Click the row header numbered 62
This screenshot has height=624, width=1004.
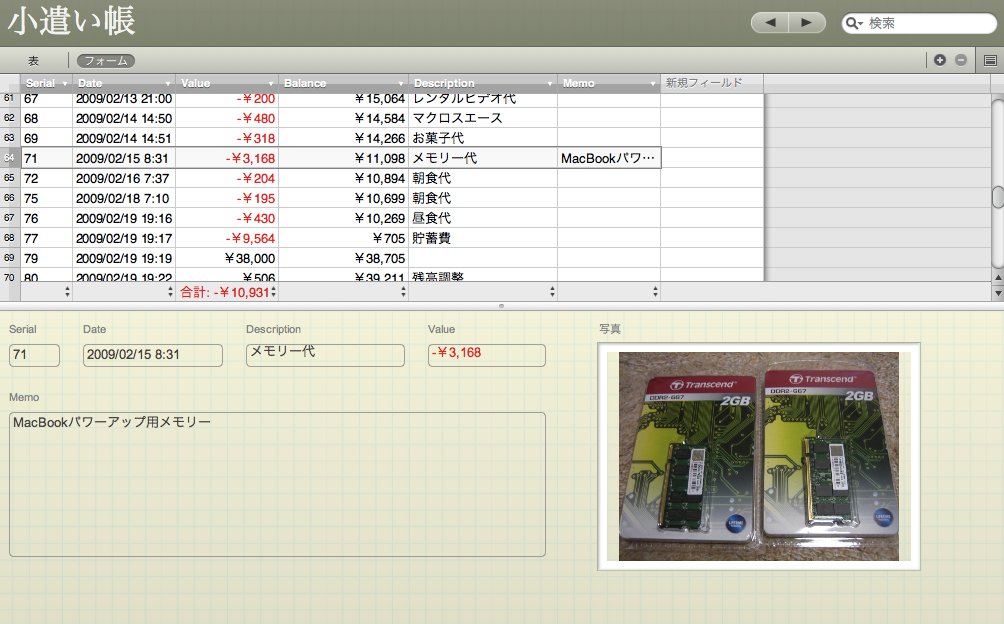tap(10, 118)
